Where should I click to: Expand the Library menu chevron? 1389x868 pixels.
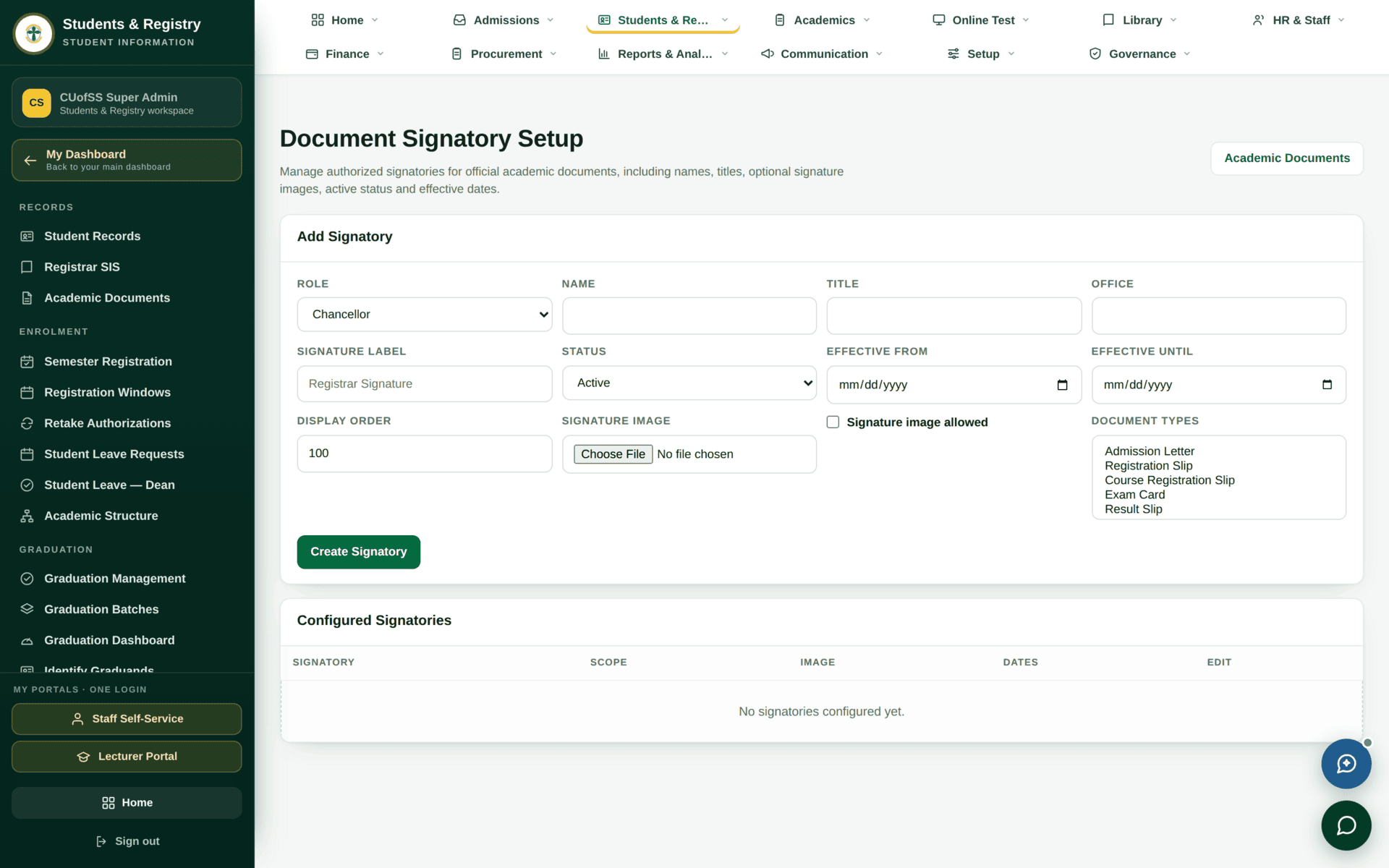(x=1173, y=20)
